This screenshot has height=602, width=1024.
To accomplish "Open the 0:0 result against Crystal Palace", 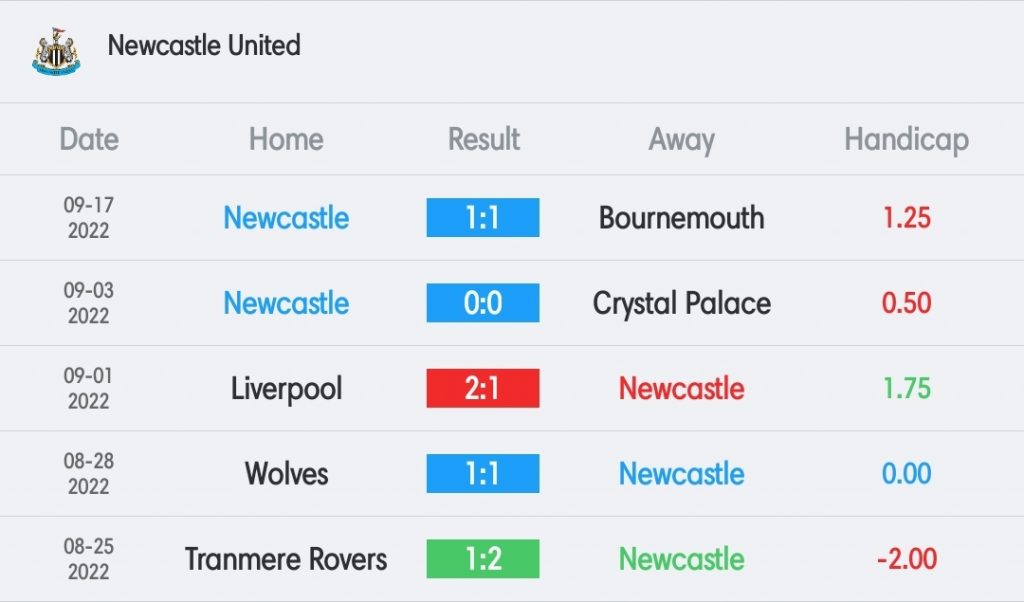I will click(483, 303).
